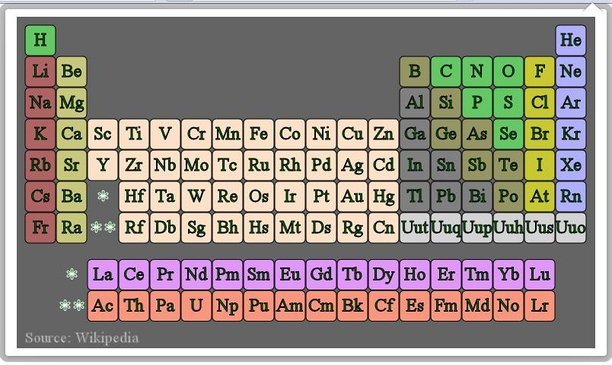This screenshot has width=612, height=365.
Task: Select the Rubidium (Rb) tile
Action: (x=40, y=165)
